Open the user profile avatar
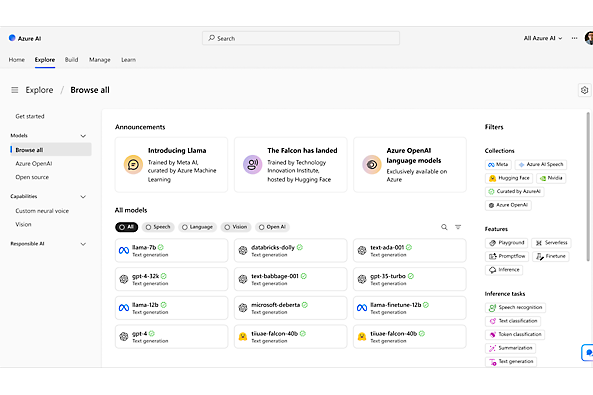Screen dimensions: 593x395 (x=589, y=38)
